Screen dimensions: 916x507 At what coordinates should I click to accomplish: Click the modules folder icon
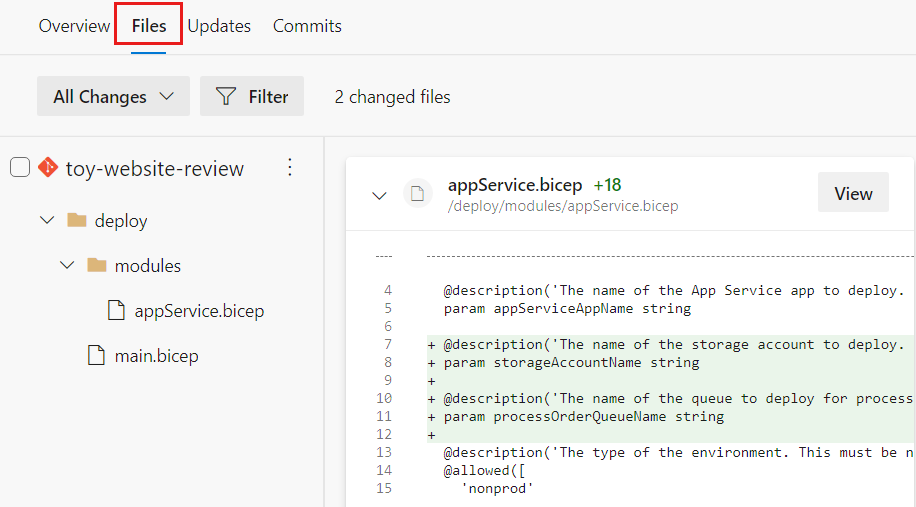click(x=96, y=265)
